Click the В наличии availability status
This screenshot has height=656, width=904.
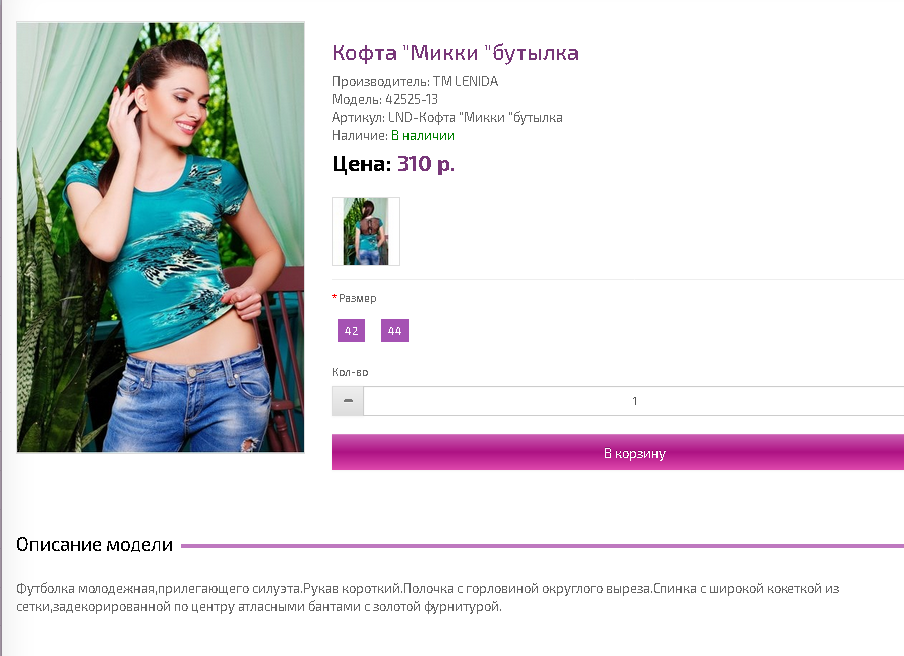pyautogui.click(x=423, y=135)
